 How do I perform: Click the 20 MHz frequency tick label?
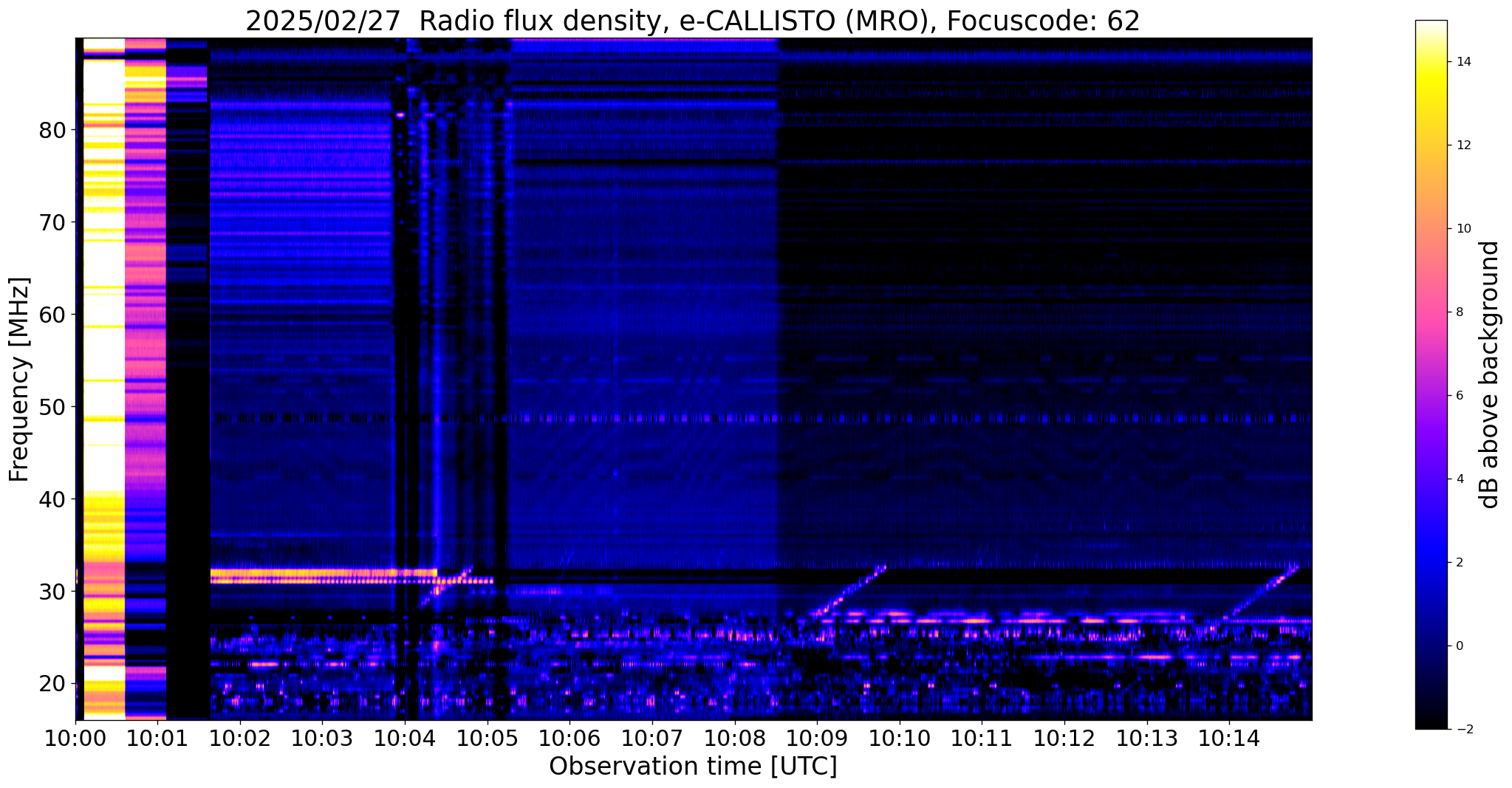tap(52, 683)
